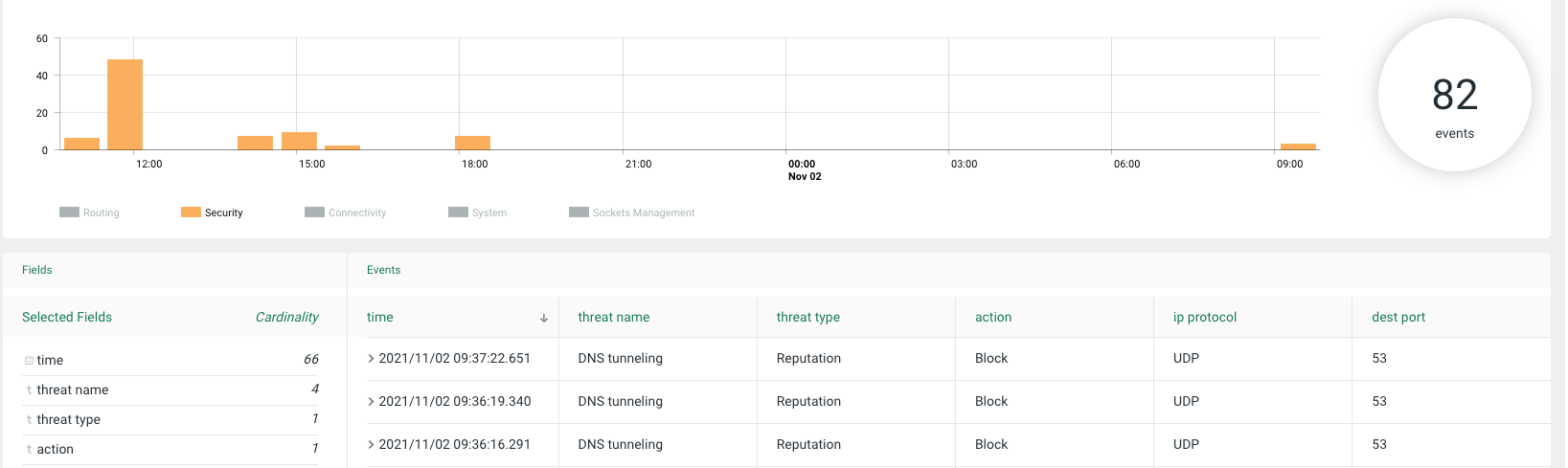Click the text-type icon beside threat type
Viewport: 1568px width, 468px height.
[x=29, y=420]
